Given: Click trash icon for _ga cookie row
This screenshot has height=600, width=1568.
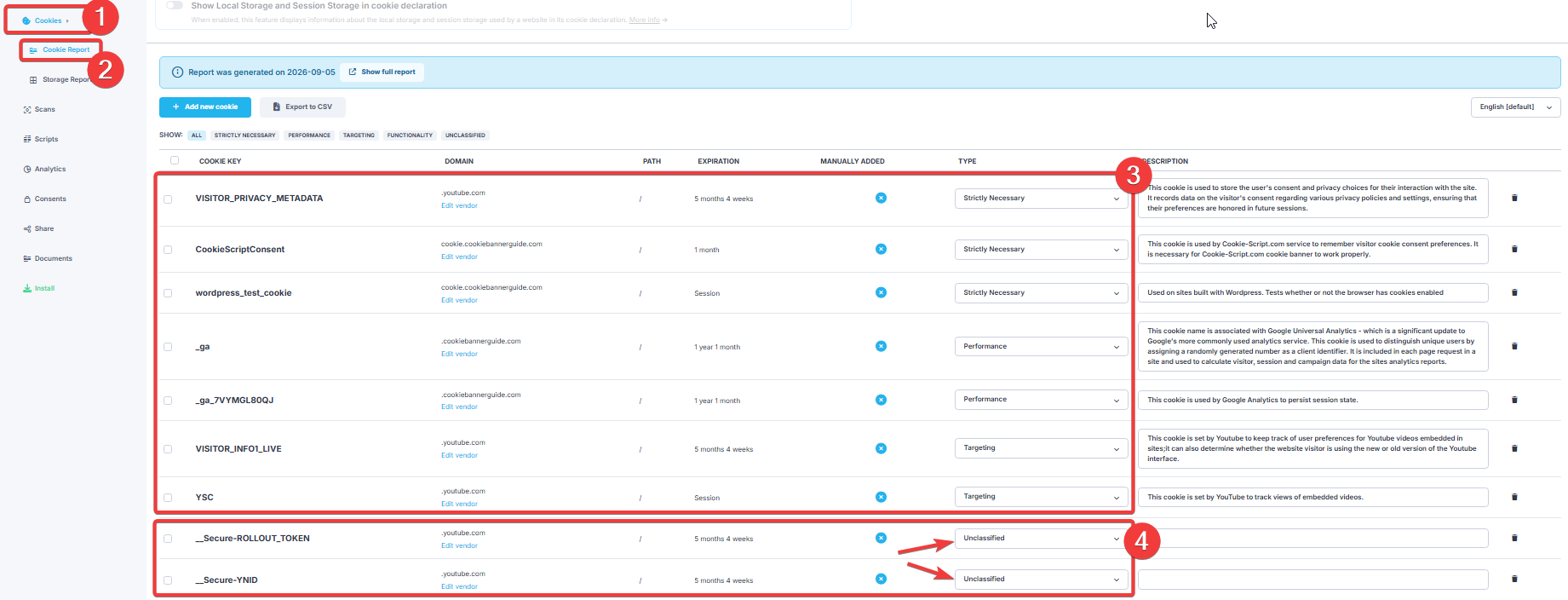Looking at the screenshot, I should tap(1514, 346).
